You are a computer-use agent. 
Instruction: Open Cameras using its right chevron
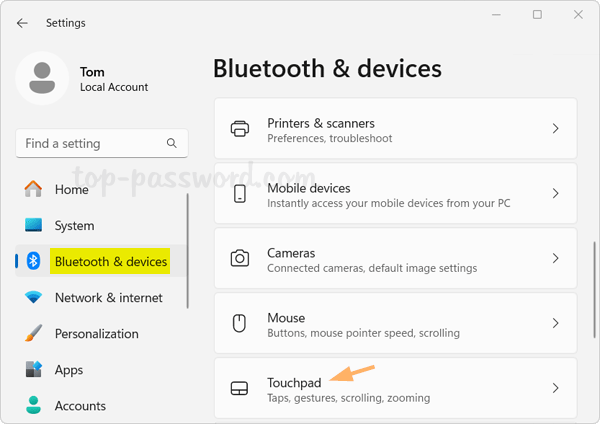(x=556, y=259)
